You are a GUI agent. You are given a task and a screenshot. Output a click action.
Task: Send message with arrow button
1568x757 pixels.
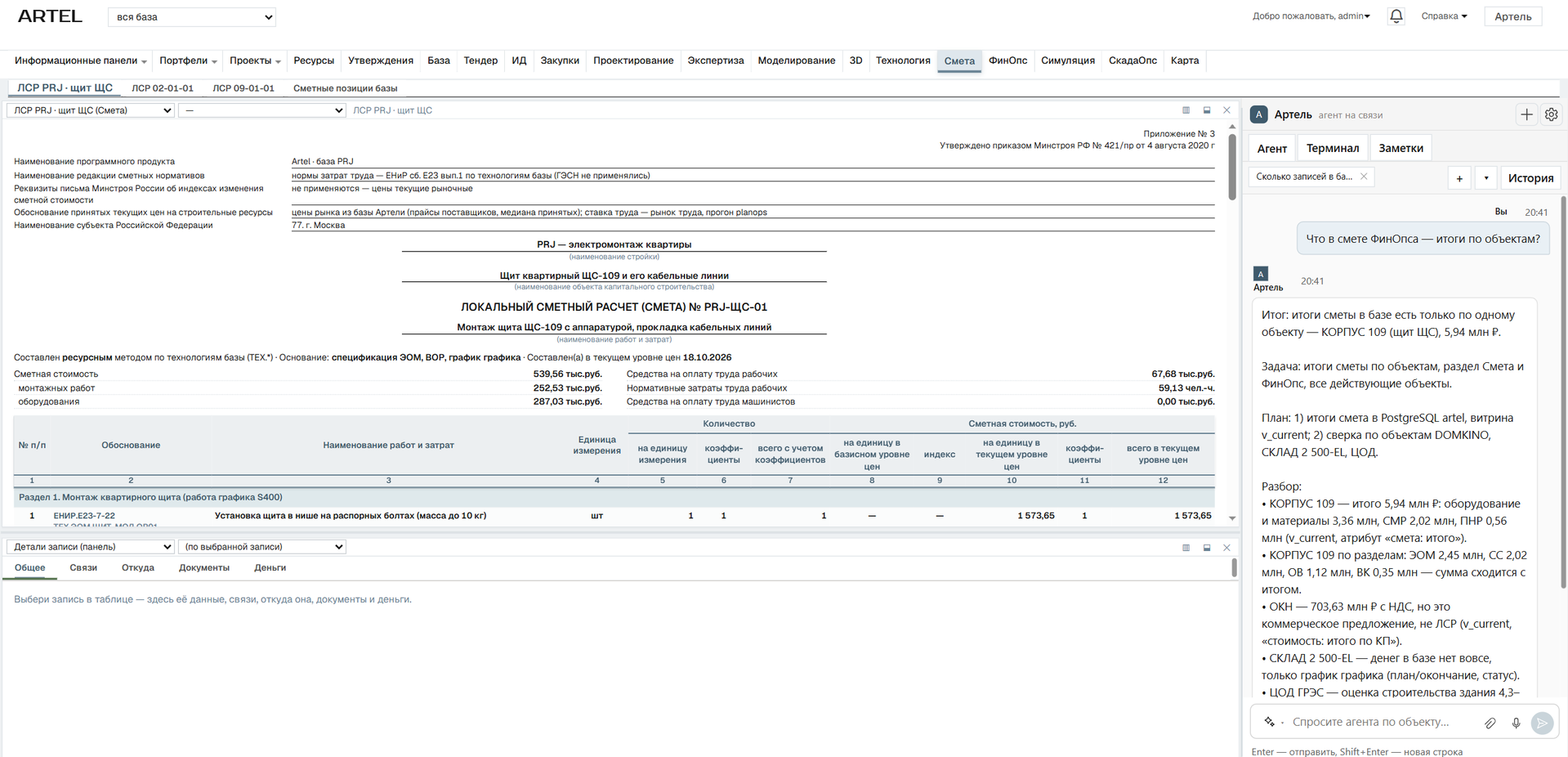(1542, 723)
